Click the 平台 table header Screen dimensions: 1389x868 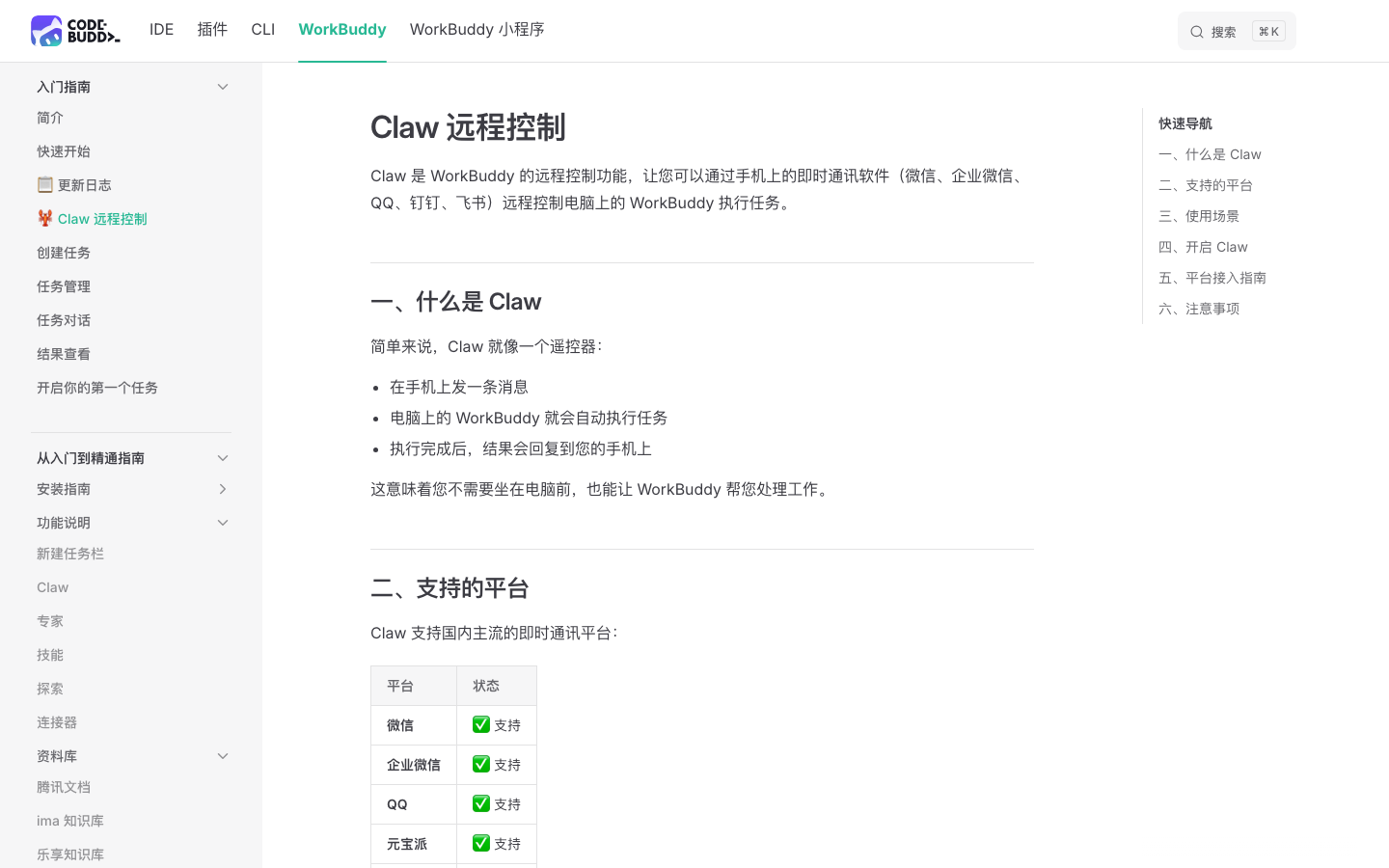pos(414,686)
